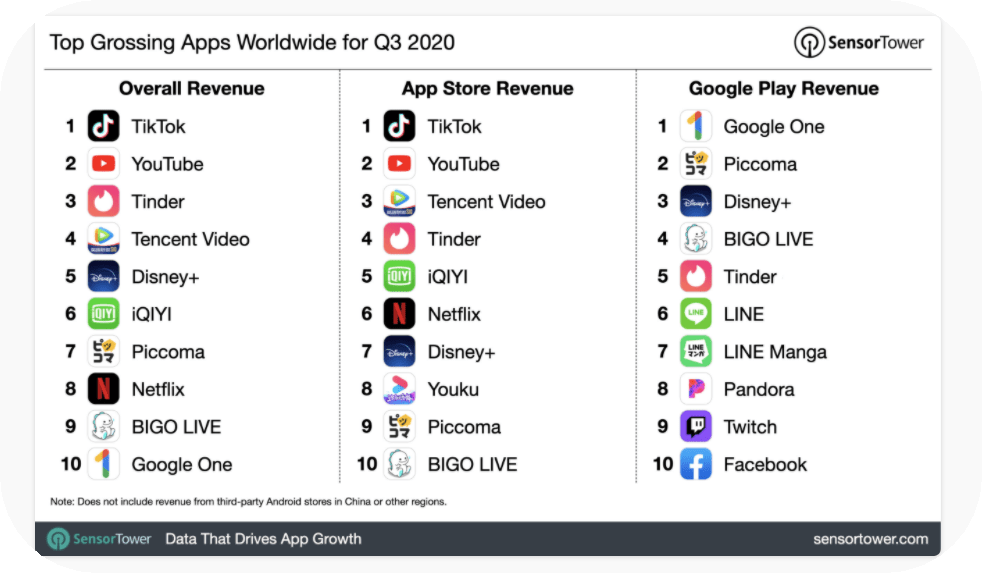983x574 pixels.
Task: Click BIGO LIVE icon under Google Play Revenue
Action: (696, 239)
